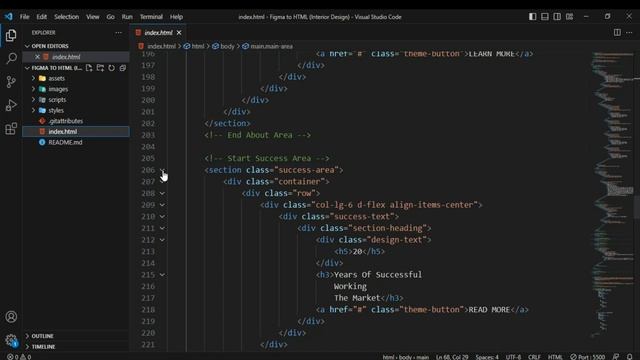Fold code at line 208 row div
This screenshot has width=640, height=360.
pyautogui.click(x=162, y=193)
